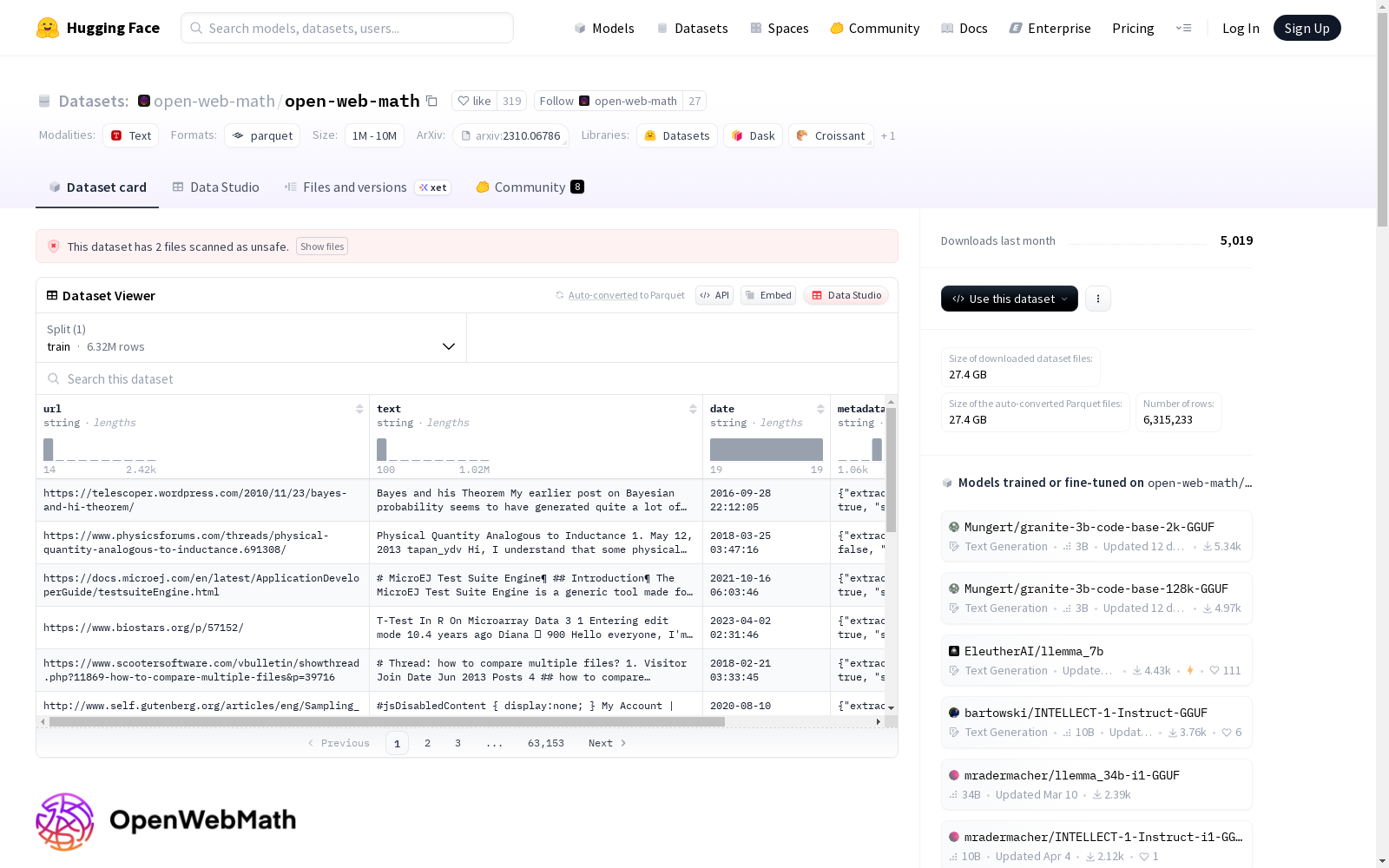Image resolution: width=1389 pixels, height=868 pixels.
Task: Open Spaces in the top navigation
Action: (780, 28)
